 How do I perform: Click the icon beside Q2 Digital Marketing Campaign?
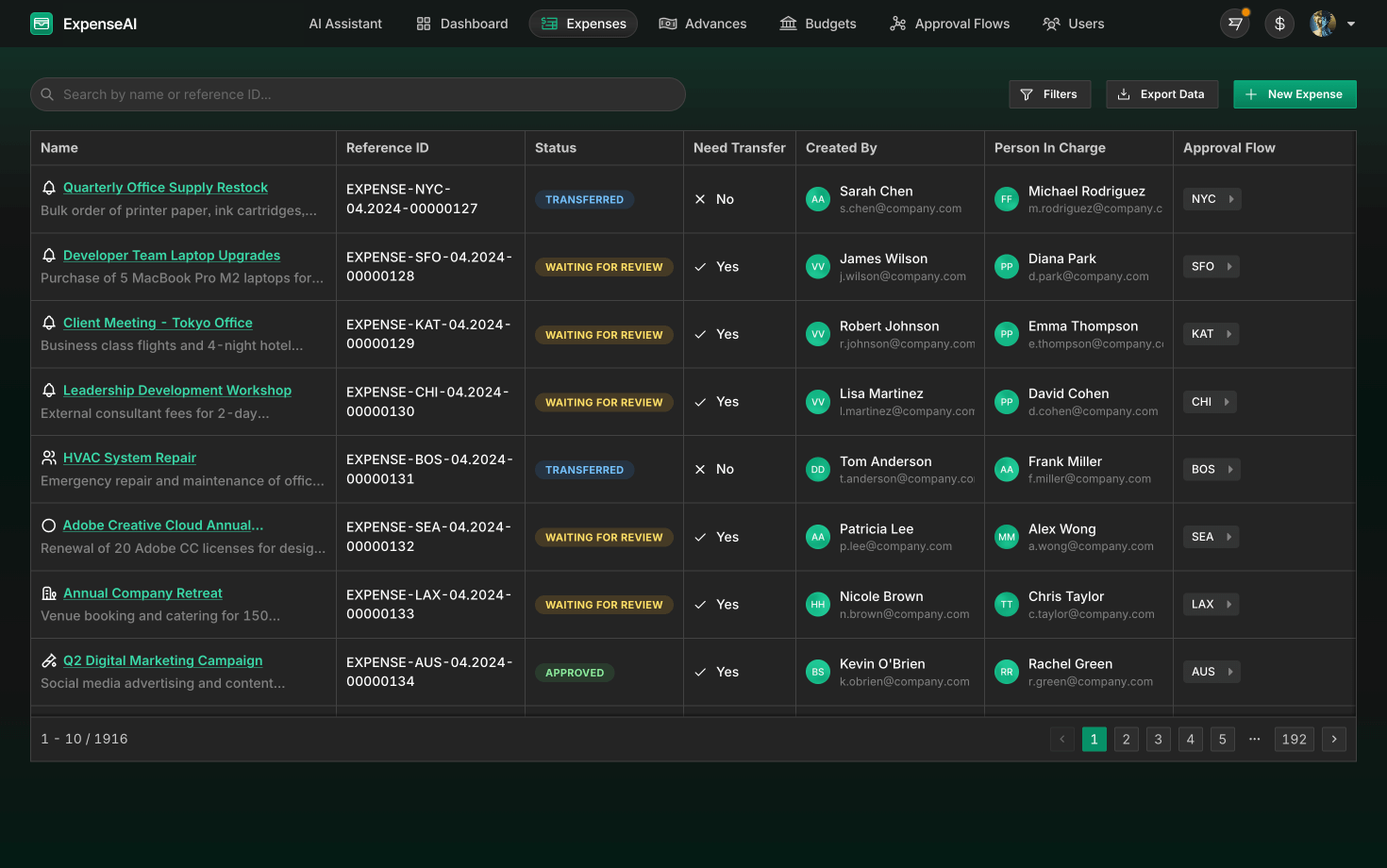pyautogui.click(x=49, y=660)
